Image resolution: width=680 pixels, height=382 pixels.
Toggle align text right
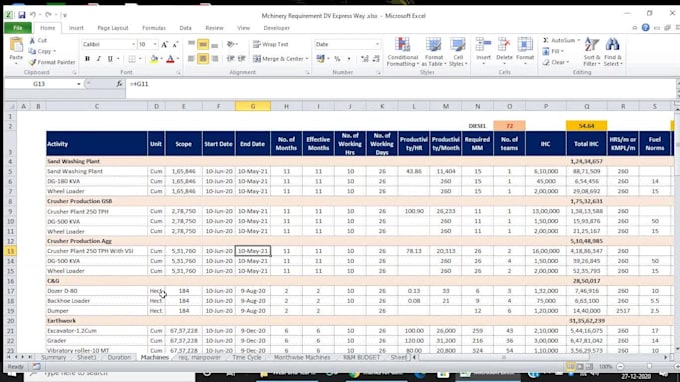215,59
